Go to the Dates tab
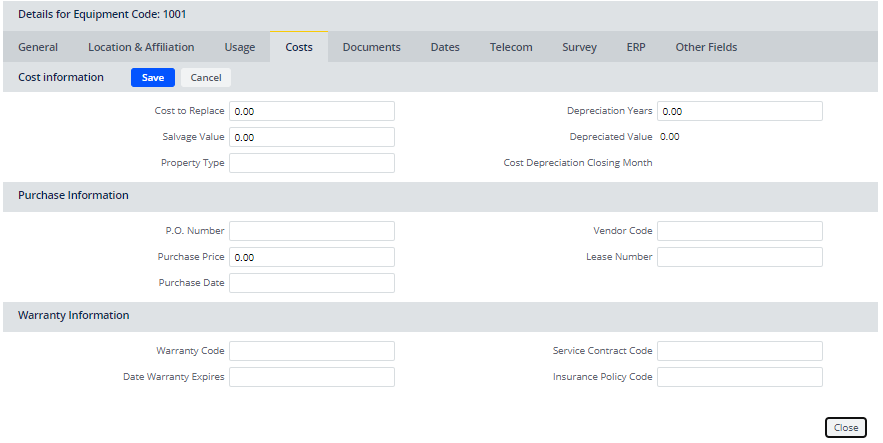883x443 pixels. (x=445, y=47)
